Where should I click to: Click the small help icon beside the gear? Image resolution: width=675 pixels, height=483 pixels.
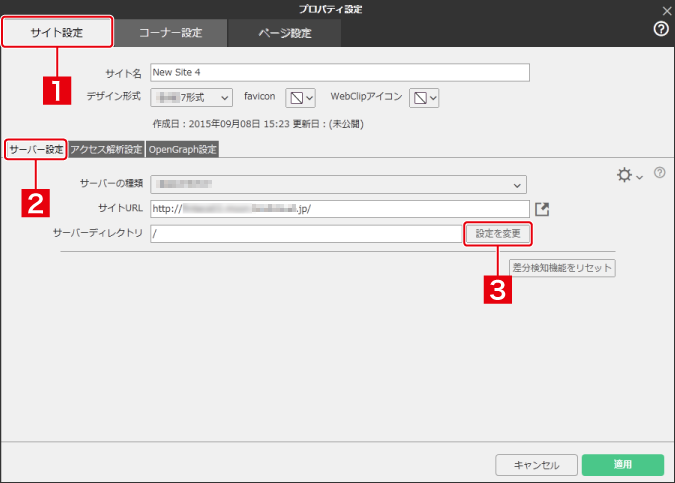pos(659,173)
